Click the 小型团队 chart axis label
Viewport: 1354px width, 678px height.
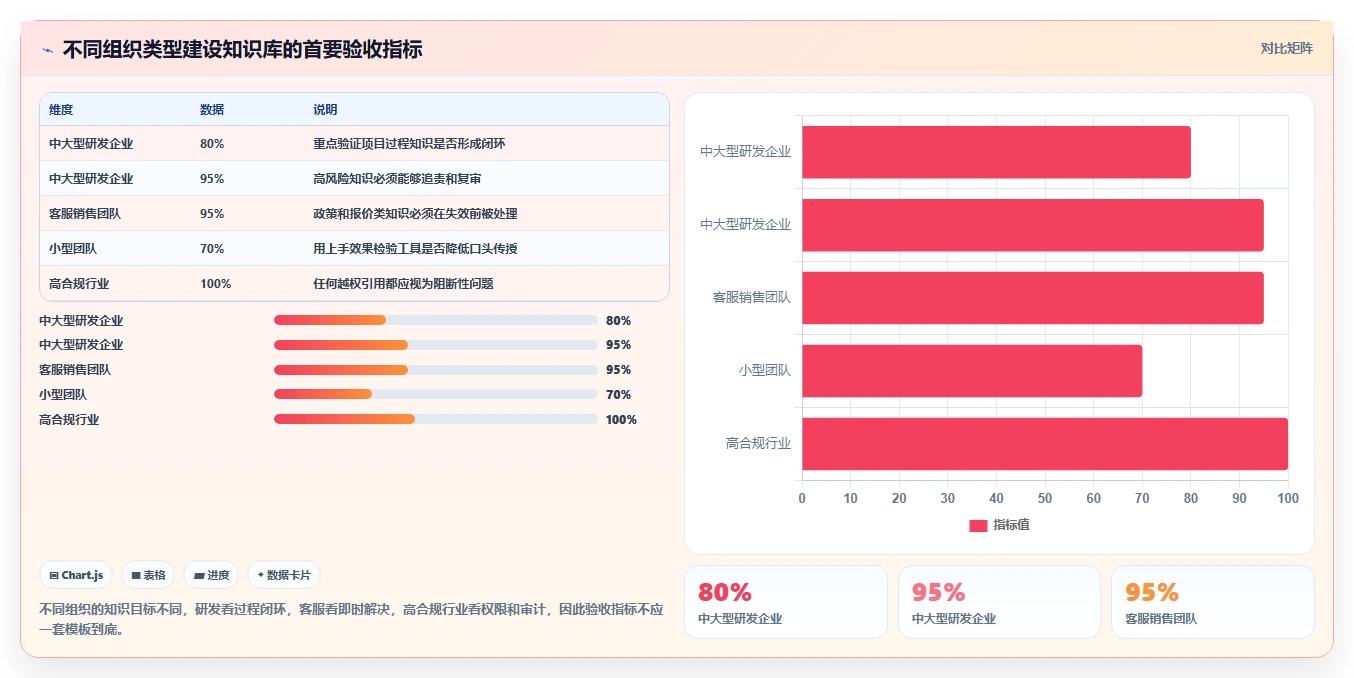(x=765, y=371)
